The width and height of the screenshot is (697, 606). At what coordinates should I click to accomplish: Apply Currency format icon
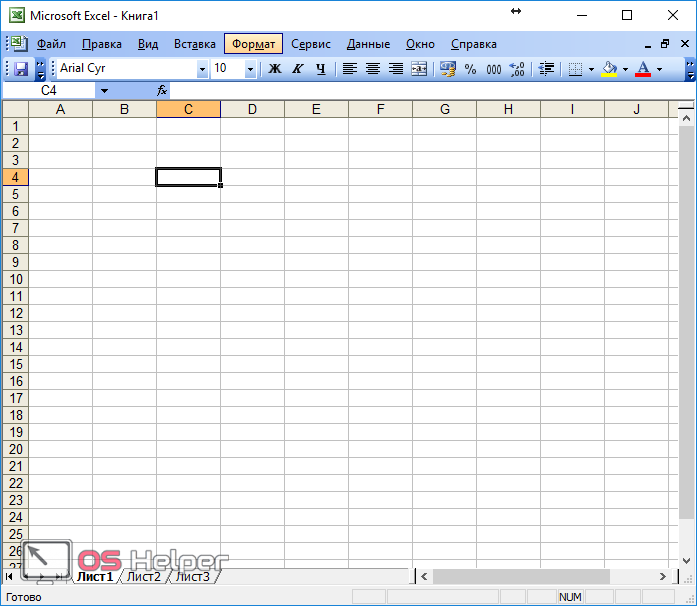click(x=448, y=69)
